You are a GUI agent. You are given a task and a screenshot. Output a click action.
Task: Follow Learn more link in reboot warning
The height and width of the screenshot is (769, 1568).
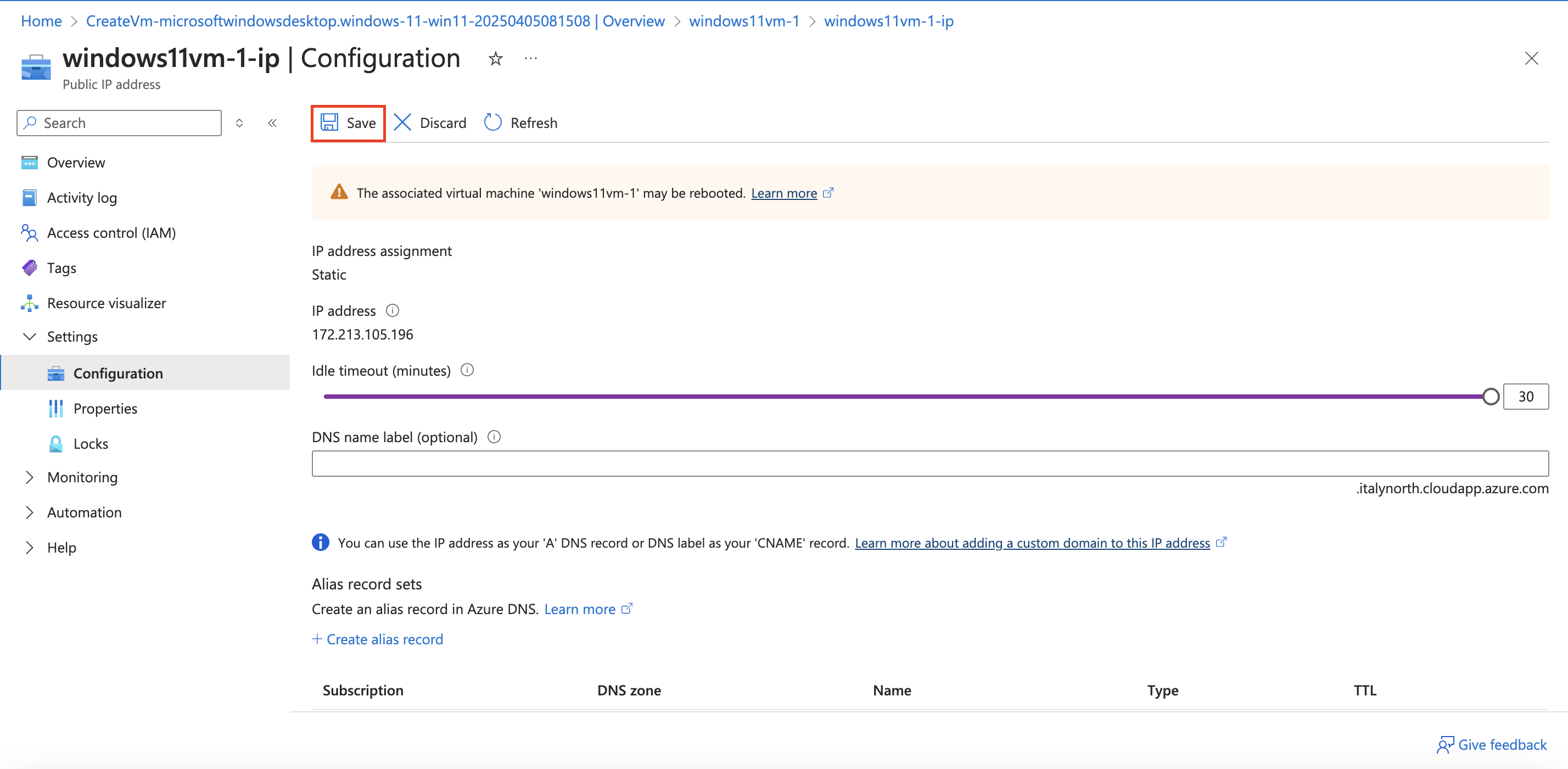(784, 193)
